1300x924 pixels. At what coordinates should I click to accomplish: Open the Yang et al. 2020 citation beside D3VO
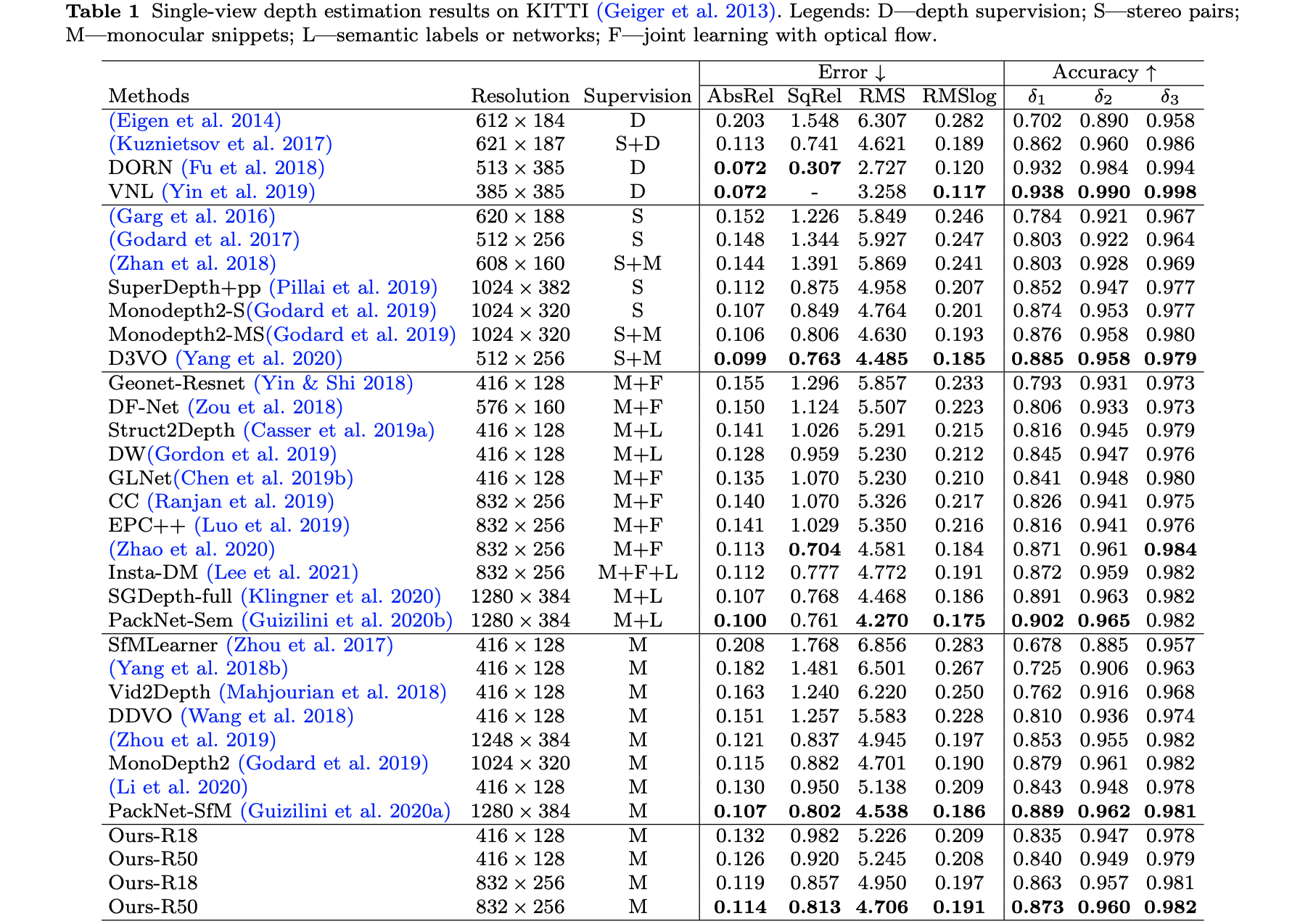click(x=259, y=359)
